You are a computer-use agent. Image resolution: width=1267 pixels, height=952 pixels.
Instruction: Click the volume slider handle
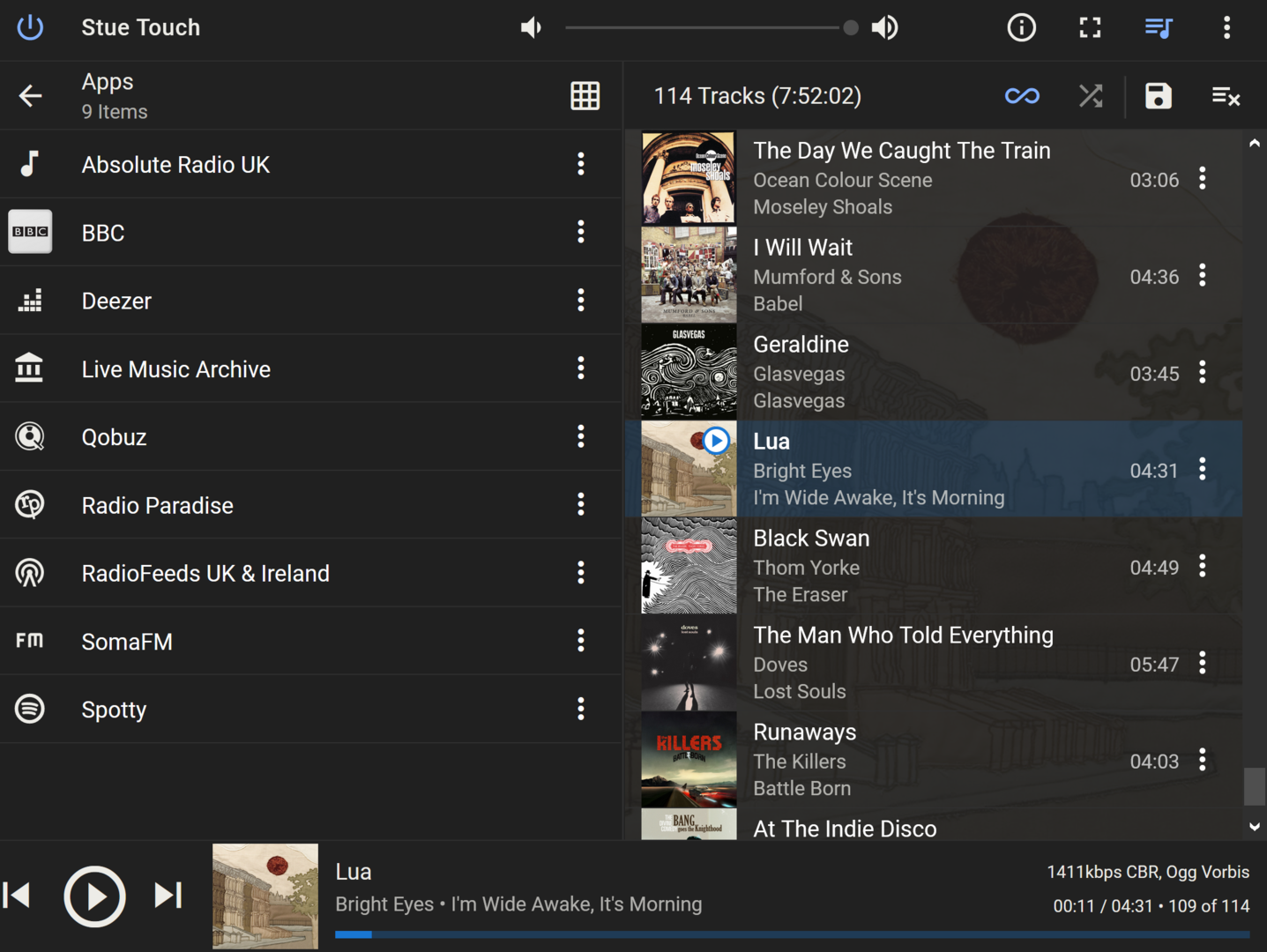click(850, 27)
